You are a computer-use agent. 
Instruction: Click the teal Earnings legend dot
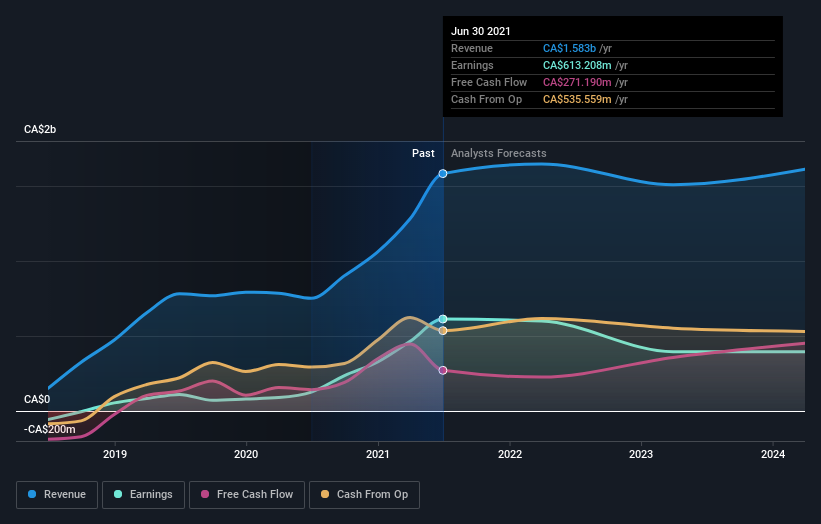(x=118, y=494)
